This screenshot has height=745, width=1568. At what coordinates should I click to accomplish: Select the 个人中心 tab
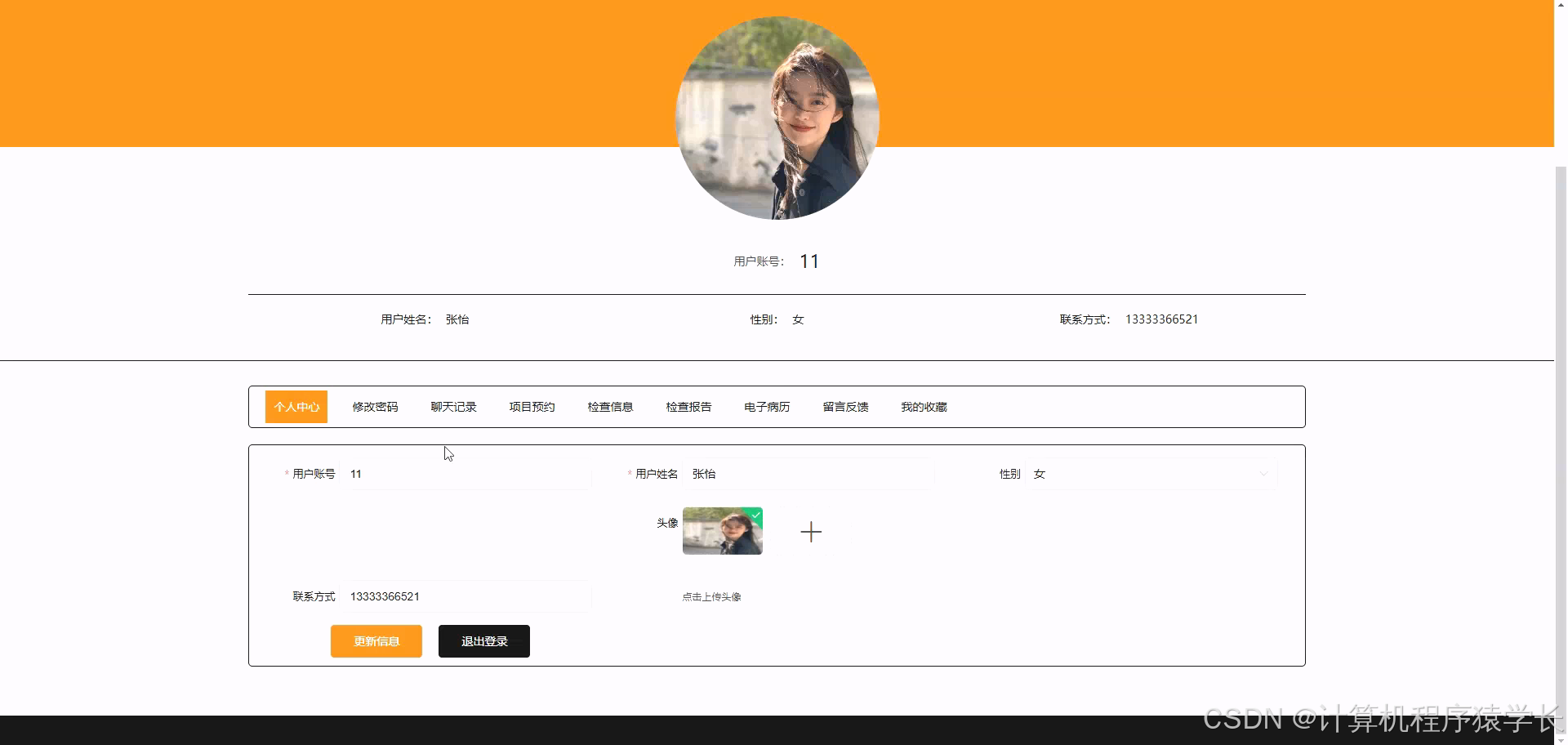(x=296, y=406)
